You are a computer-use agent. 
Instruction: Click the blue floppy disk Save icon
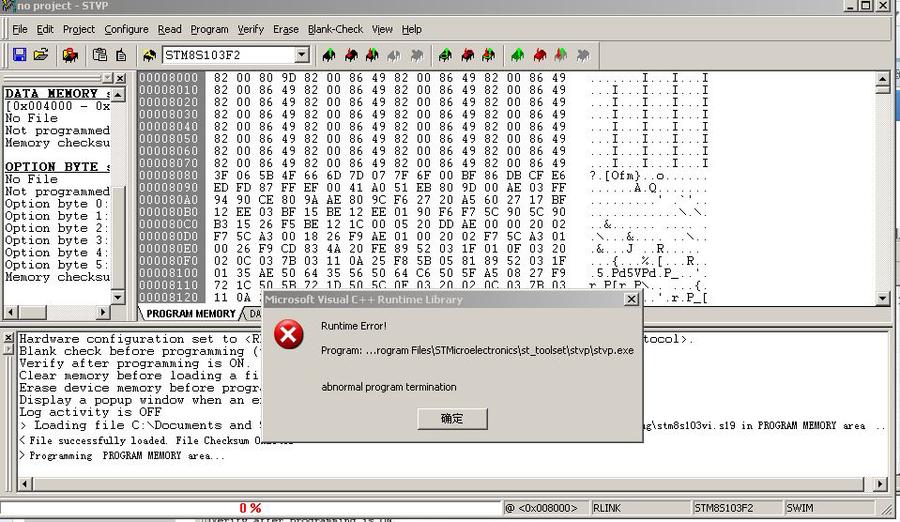point(19,55)
